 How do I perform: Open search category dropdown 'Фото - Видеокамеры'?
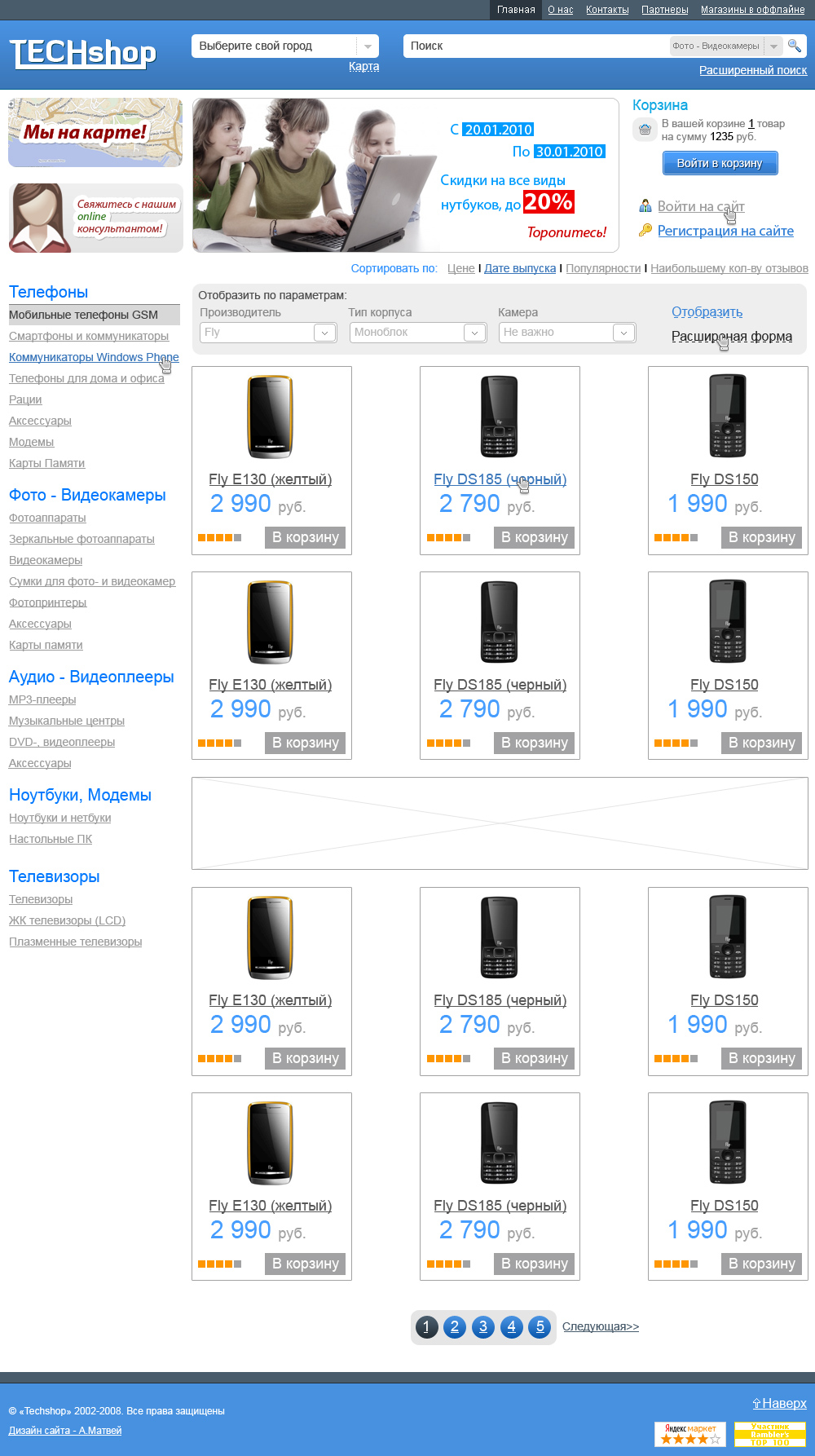pos(773,46)
